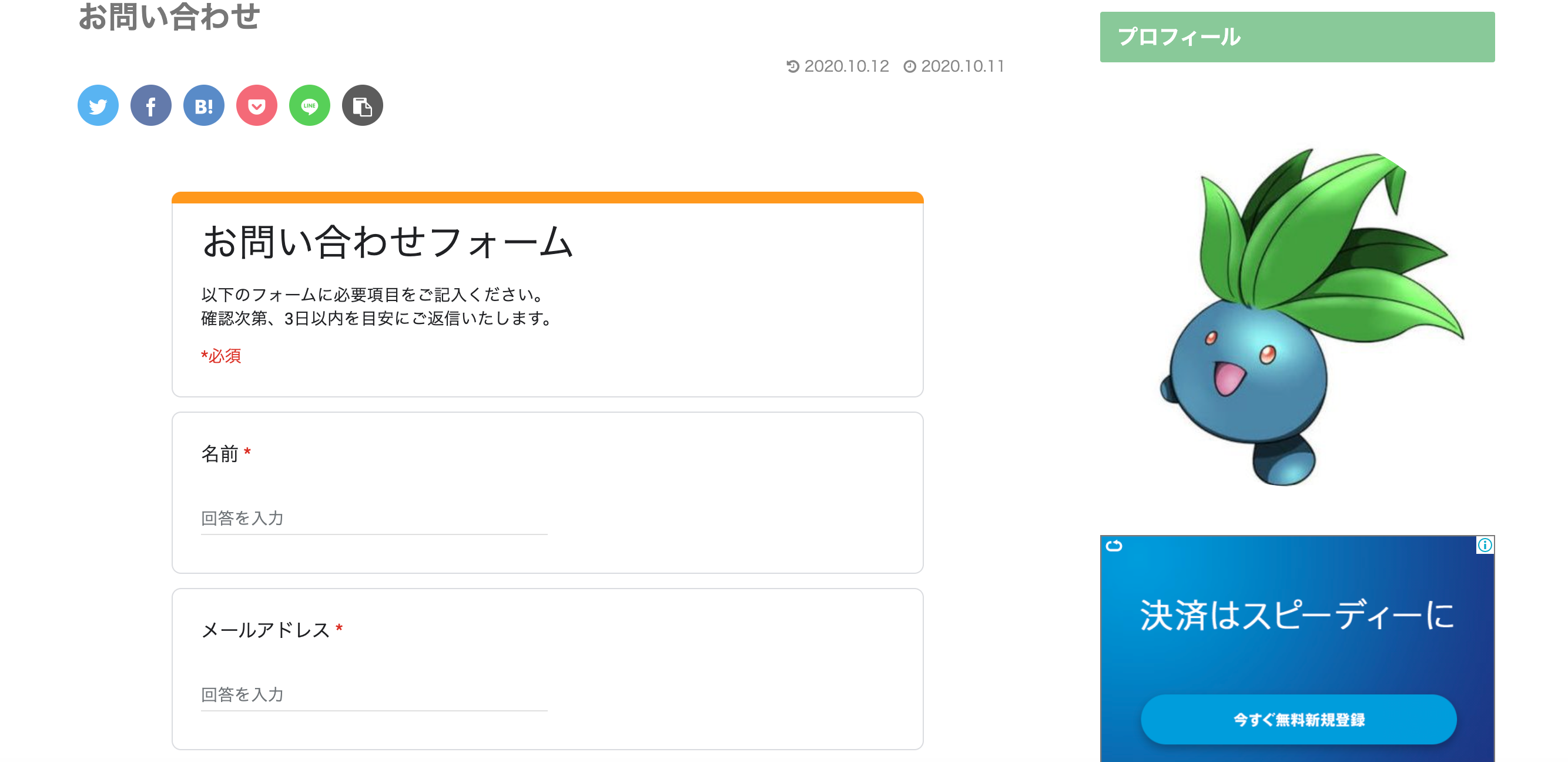Click the メールアドレス question label
Image resolution: width=1568 pixels, height=762 pixels.
point(266,630)
